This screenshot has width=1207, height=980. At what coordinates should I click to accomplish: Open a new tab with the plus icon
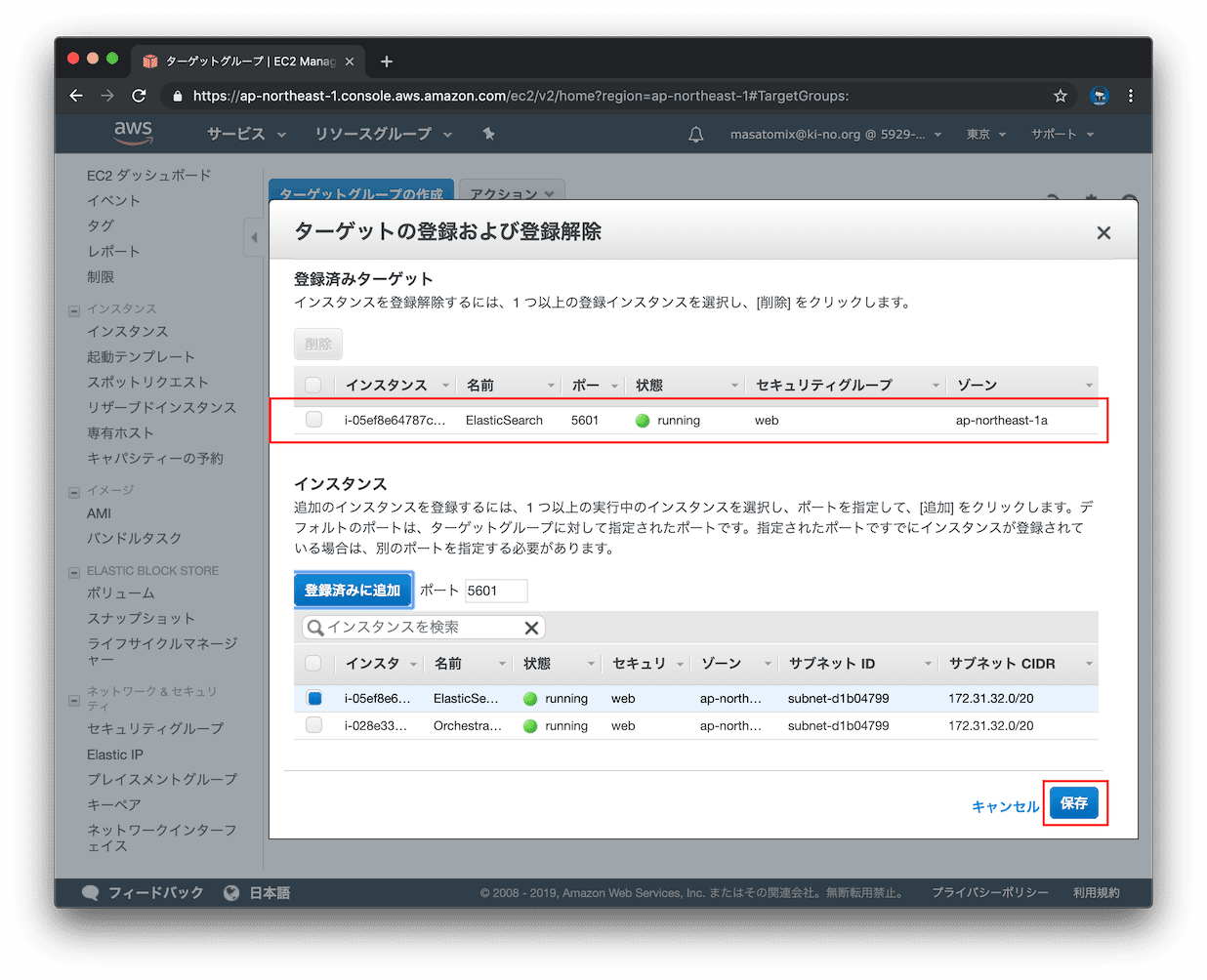(x=387, y=61)
